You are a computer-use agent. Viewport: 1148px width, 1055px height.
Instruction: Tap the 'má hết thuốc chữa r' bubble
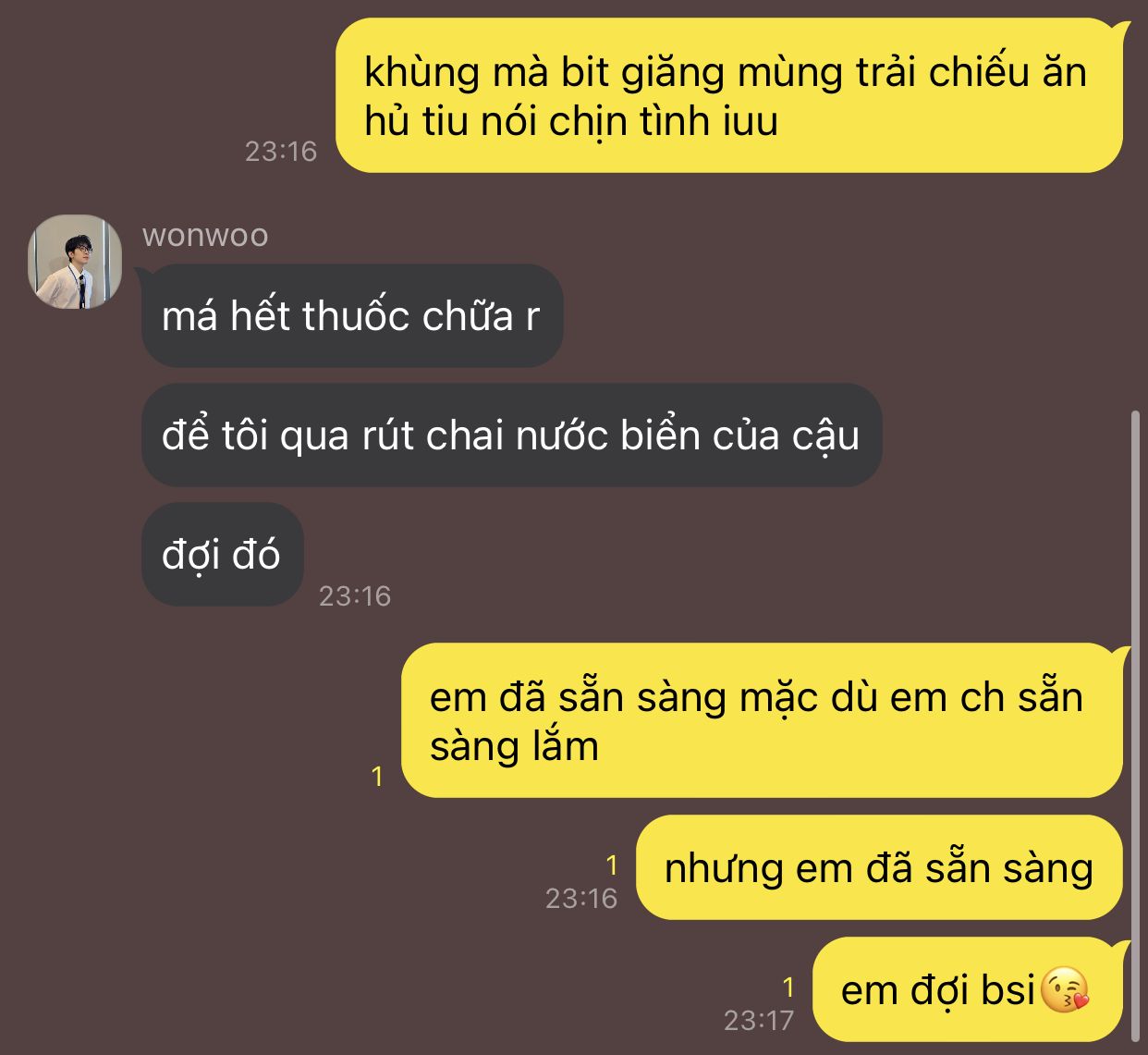[x=352, y=316]
